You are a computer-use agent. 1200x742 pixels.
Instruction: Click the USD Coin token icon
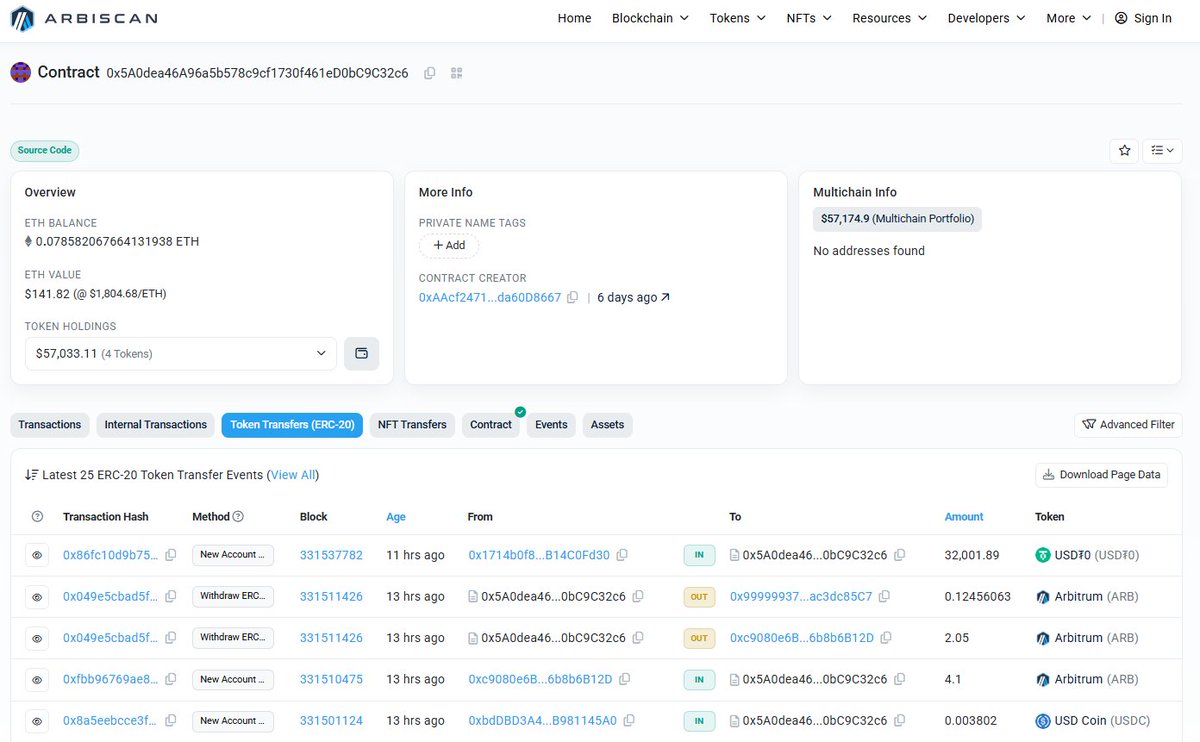1043,721
